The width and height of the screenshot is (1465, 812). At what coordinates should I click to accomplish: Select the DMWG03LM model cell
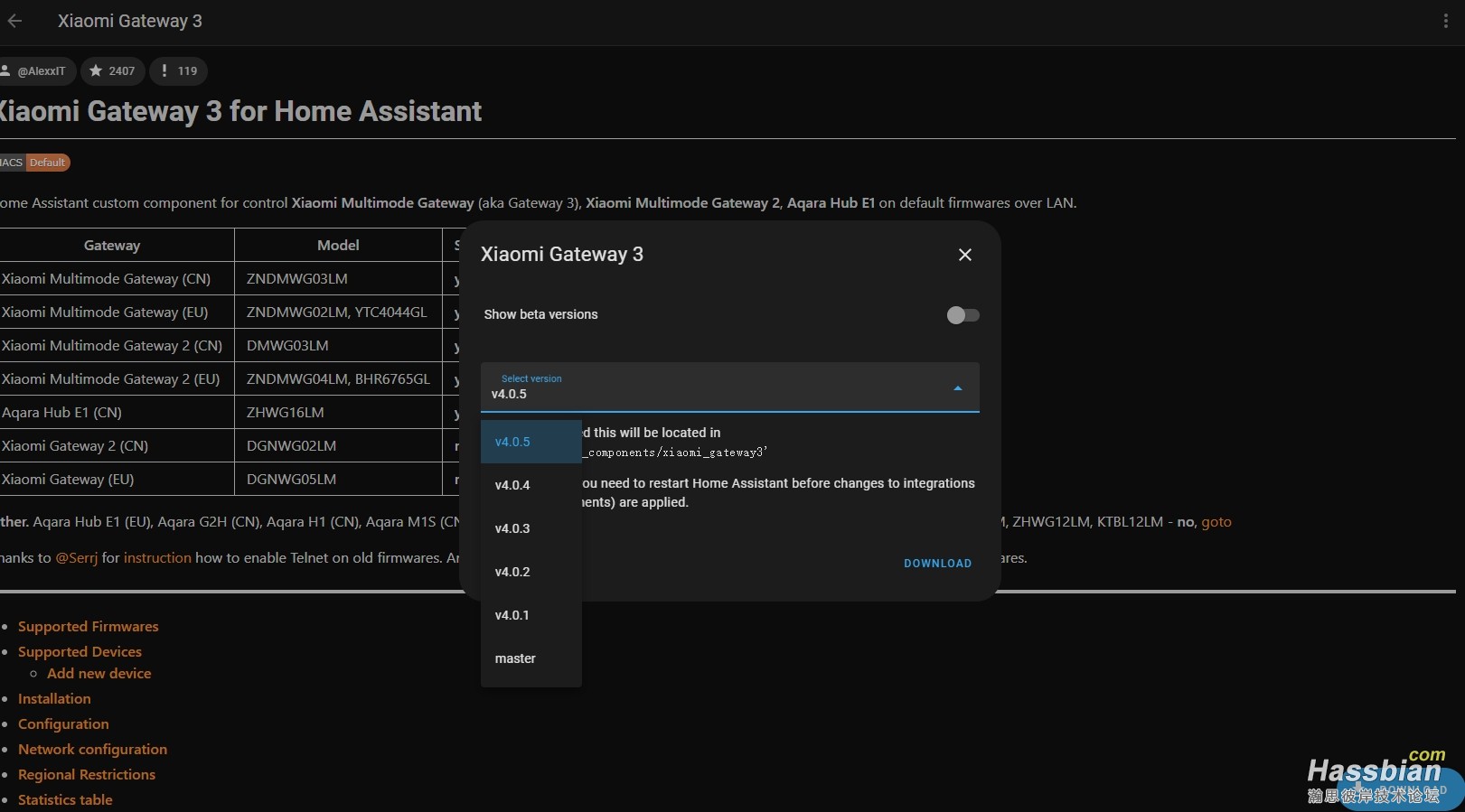pyautogui.click(x=338, y=345)
